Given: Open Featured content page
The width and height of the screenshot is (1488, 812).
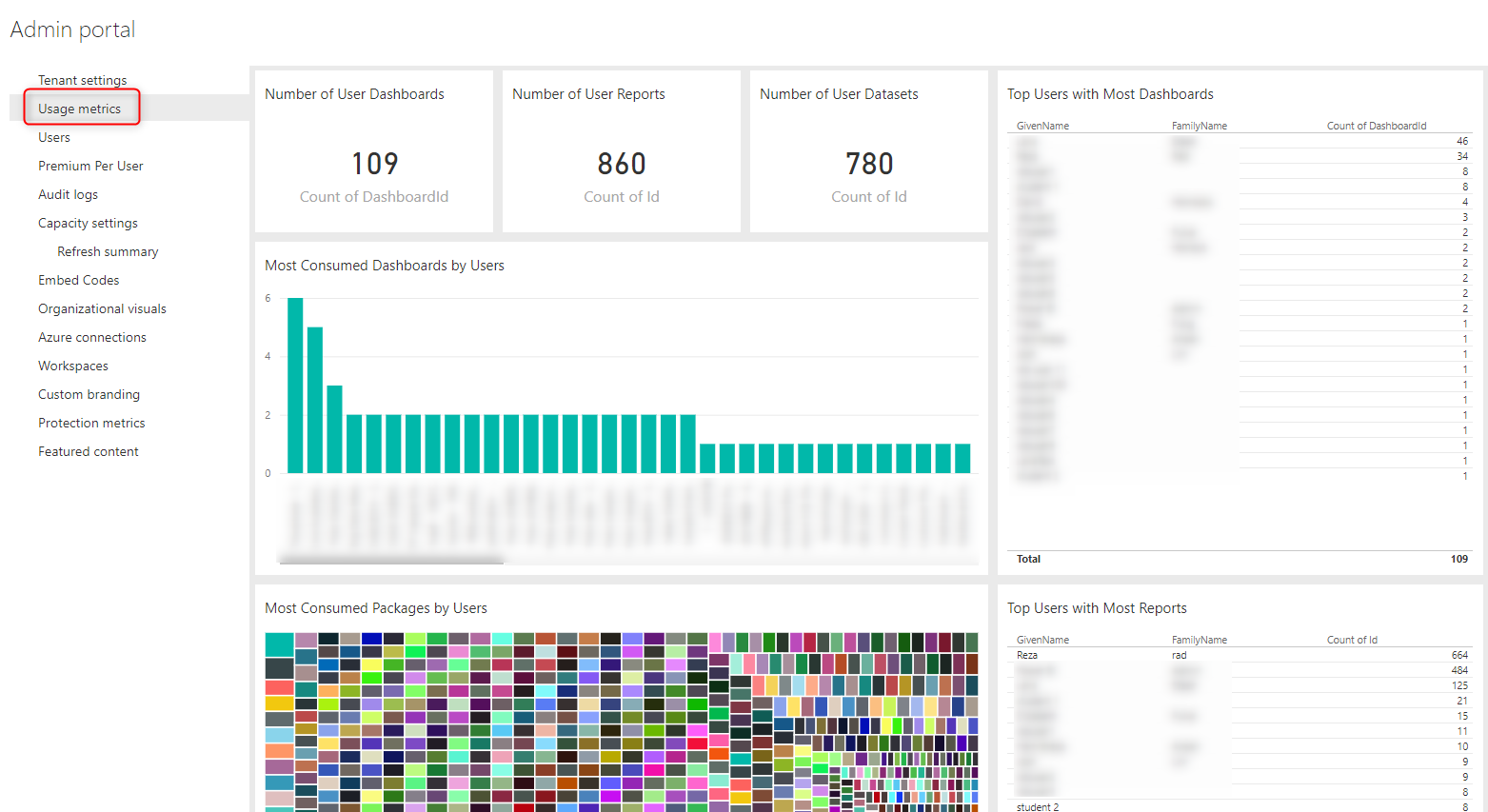Looking at the screenshot, I should tap(89, 451).
